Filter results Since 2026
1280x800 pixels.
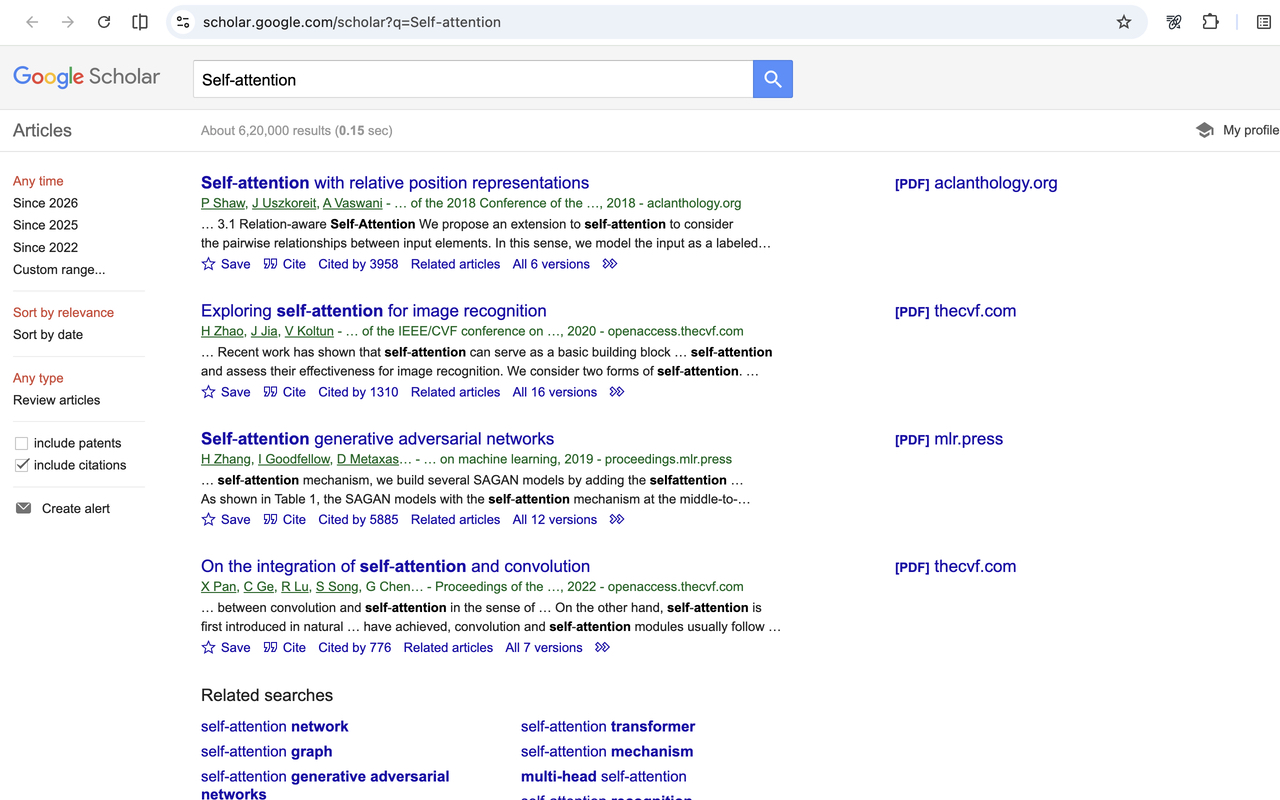(45, 203)
